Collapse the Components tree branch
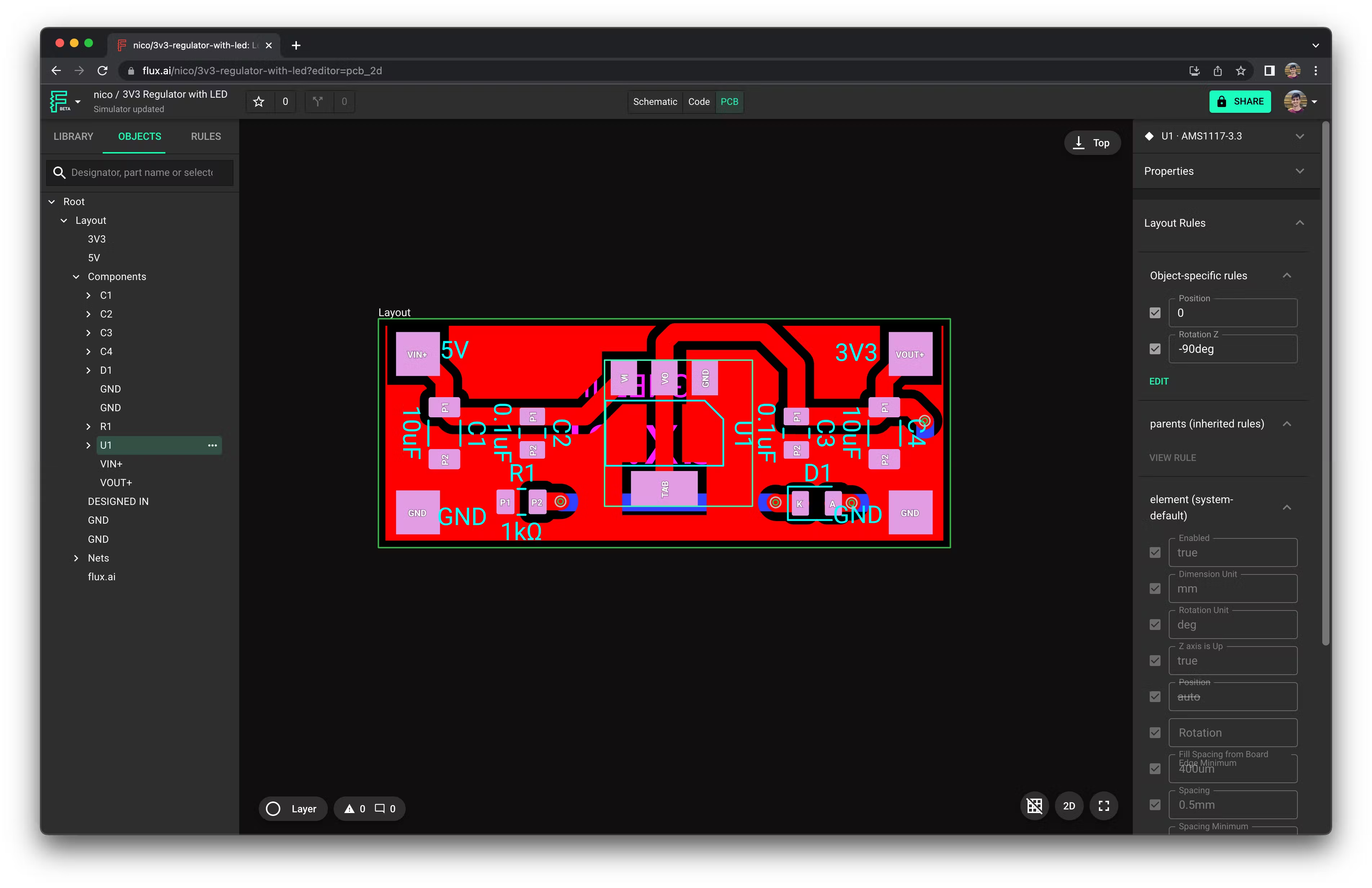The height and width of the screenshot is (888, 1372). (x=76, y=276)
